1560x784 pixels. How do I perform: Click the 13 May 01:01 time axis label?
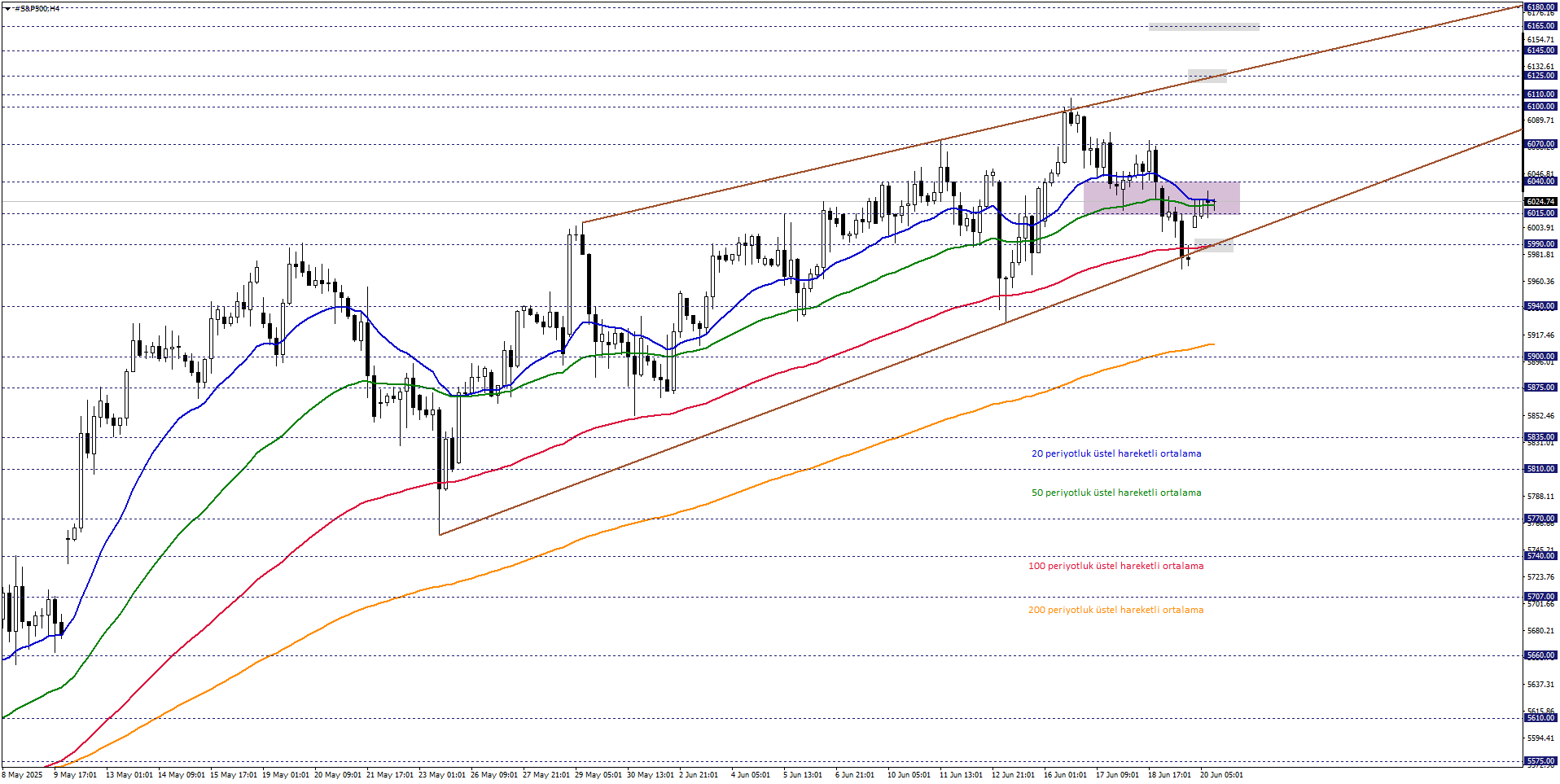[129, 775]
